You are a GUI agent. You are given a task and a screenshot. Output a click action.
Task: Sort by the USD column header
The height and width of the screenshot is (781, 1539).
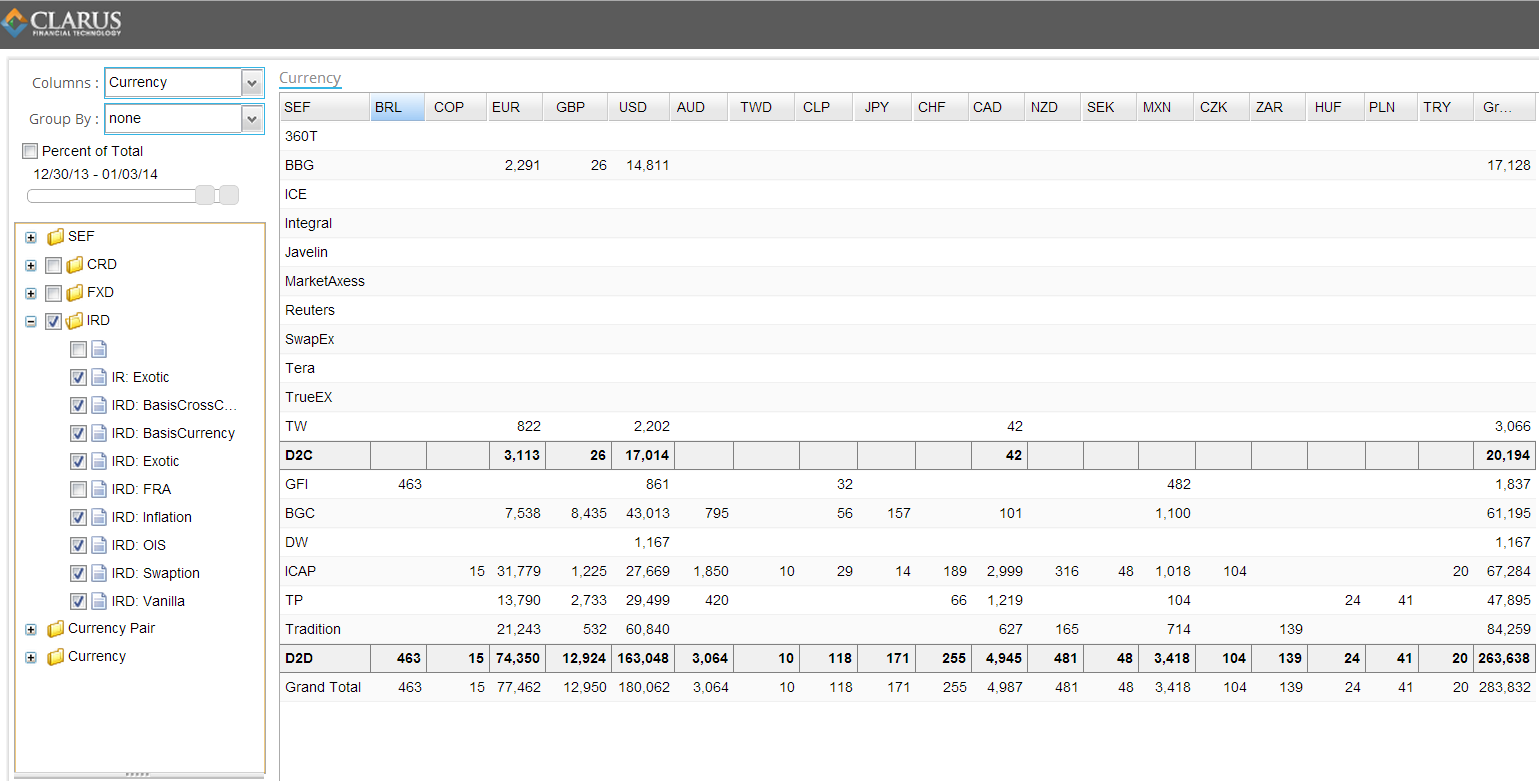pos(640,107)
